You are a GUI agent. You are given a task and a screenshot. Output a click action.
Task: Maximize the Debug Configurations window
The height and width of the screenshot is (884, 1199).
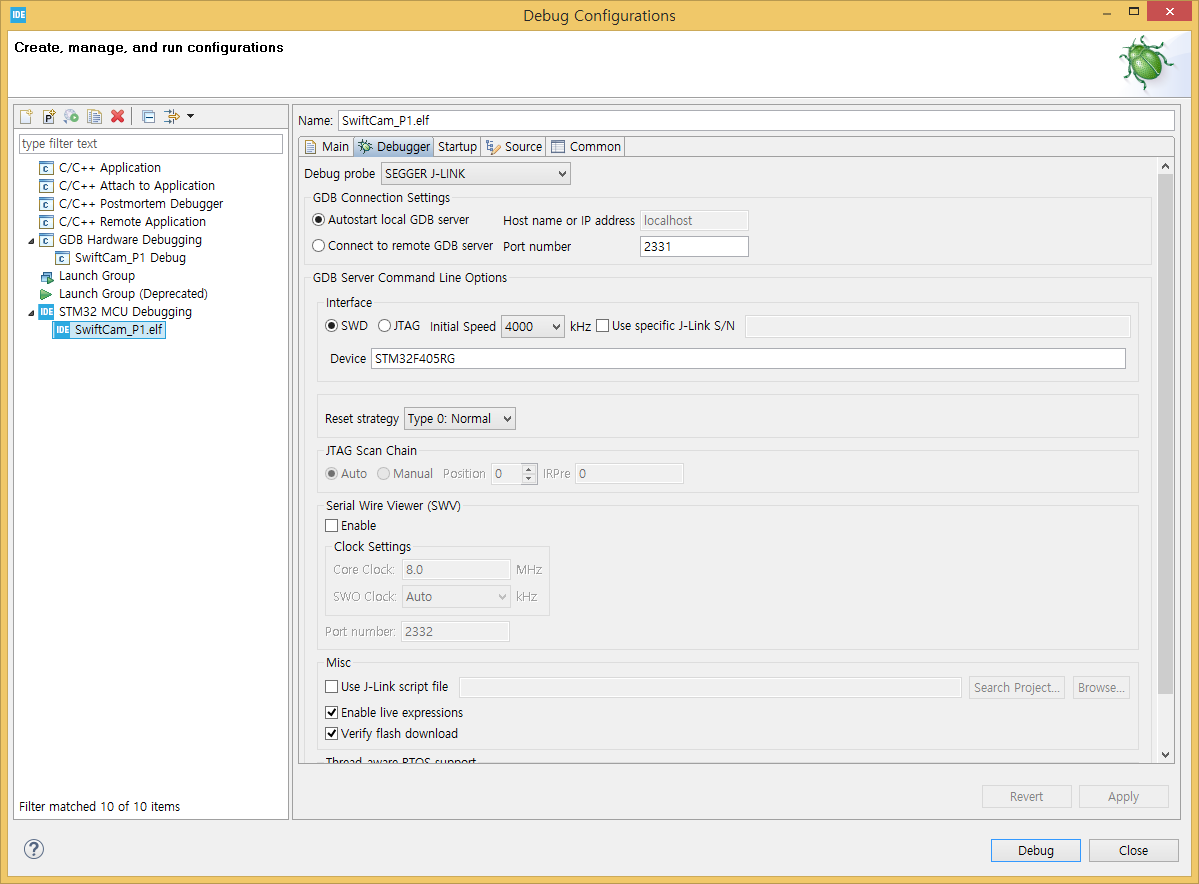(1134, 11)
